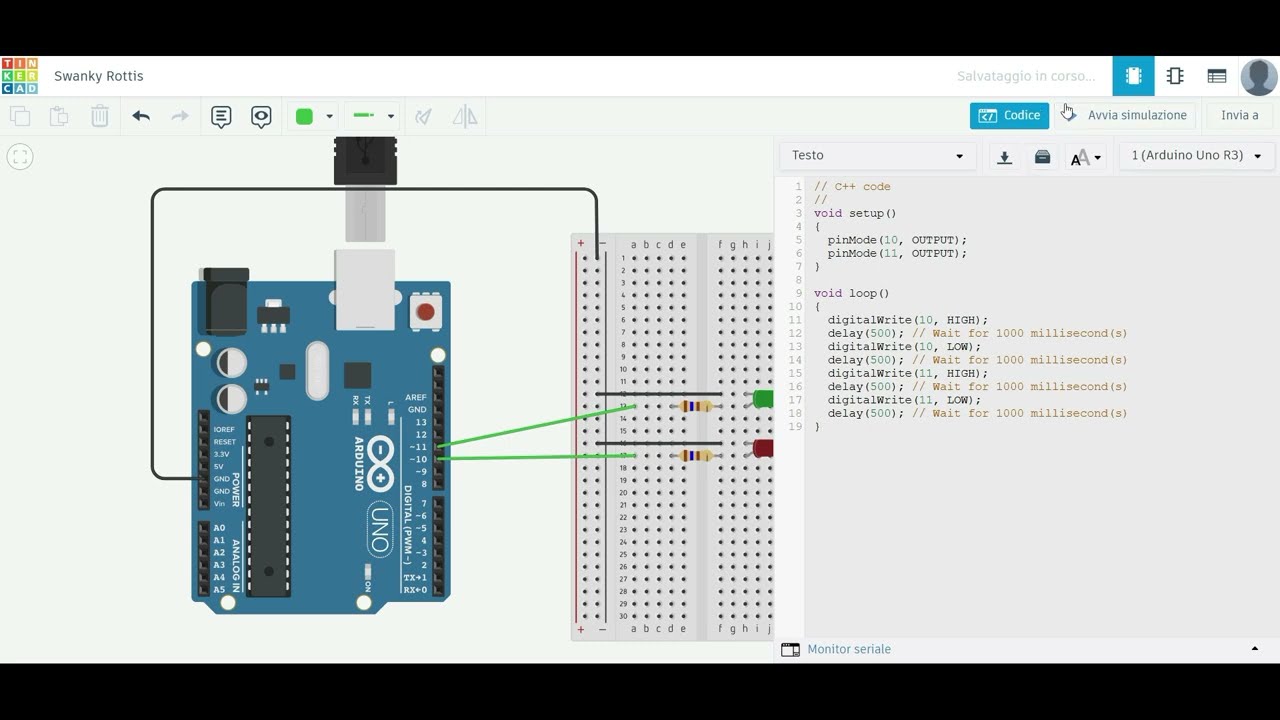Toggle notes visibility icon
The height and width of the screenshot is (720, 1280).
click(x=261, y=116)
